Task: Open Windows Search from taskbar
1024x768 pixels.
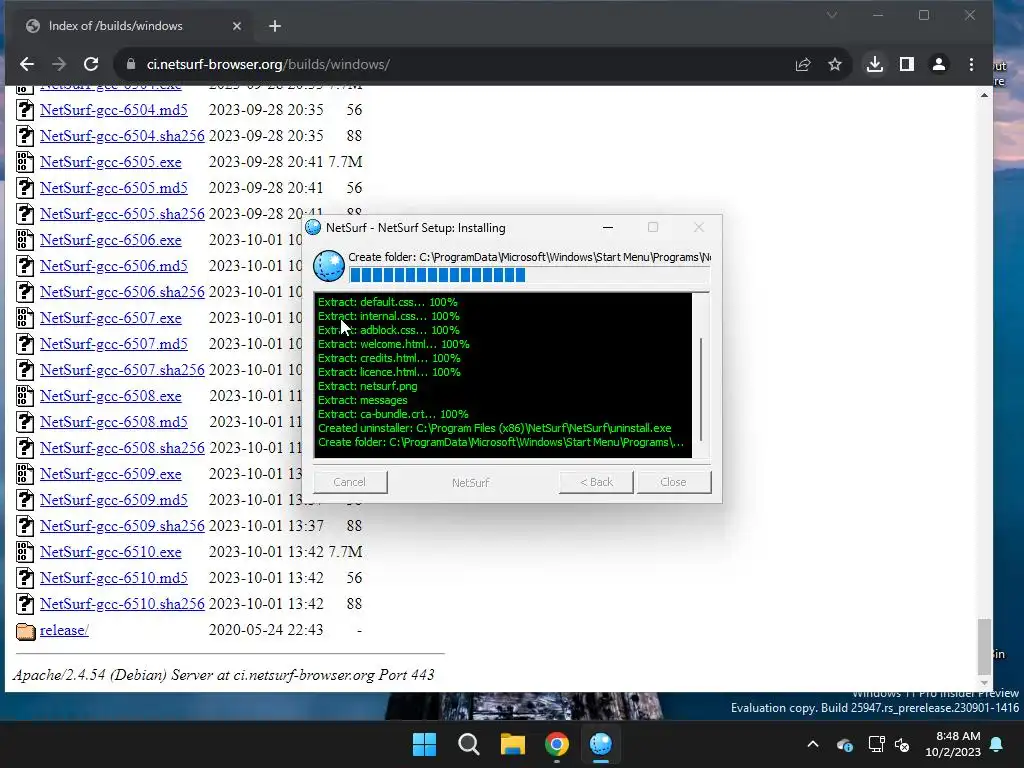Action: tap(469, 744)
